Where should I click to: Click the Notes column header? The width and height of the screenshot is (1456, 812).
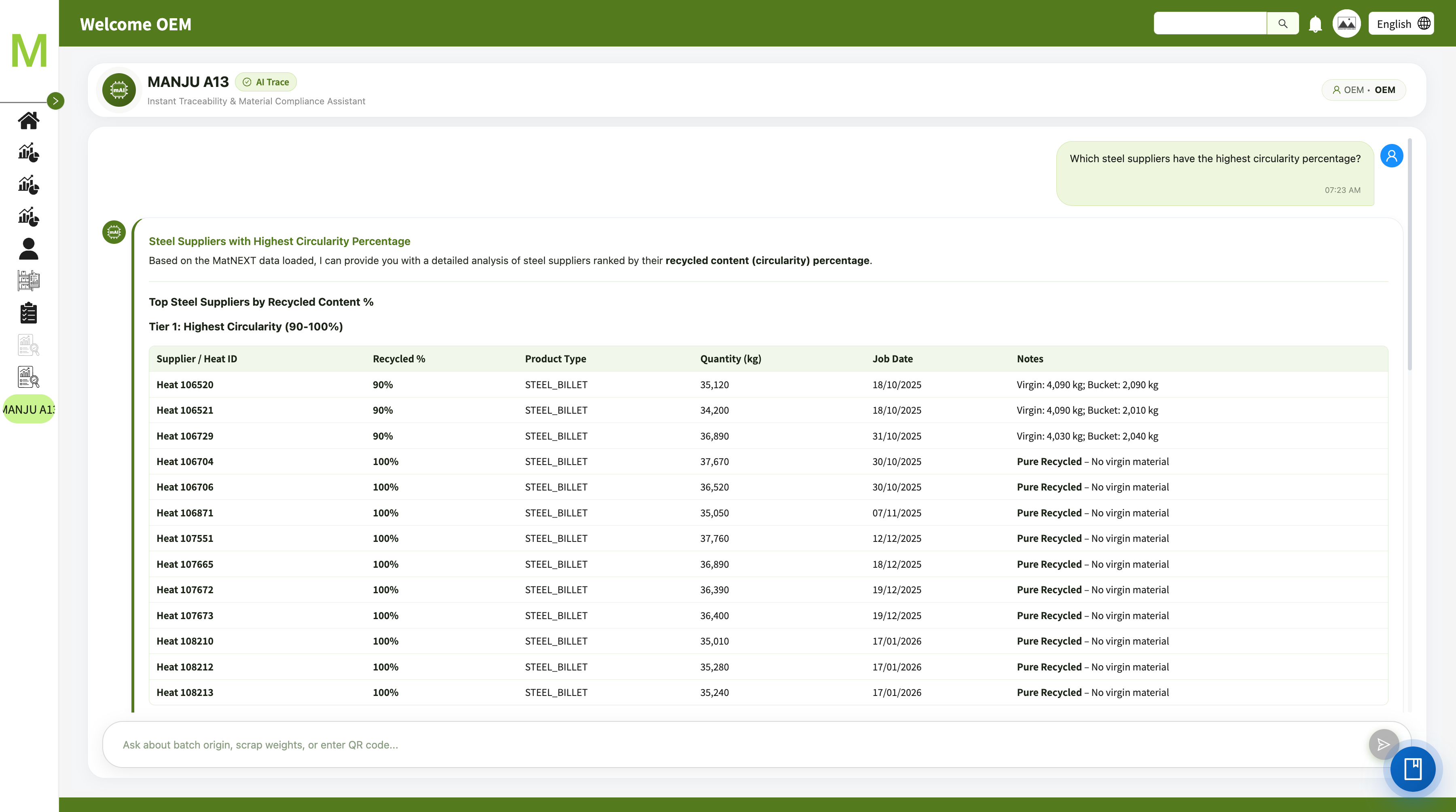point(1030,359)
